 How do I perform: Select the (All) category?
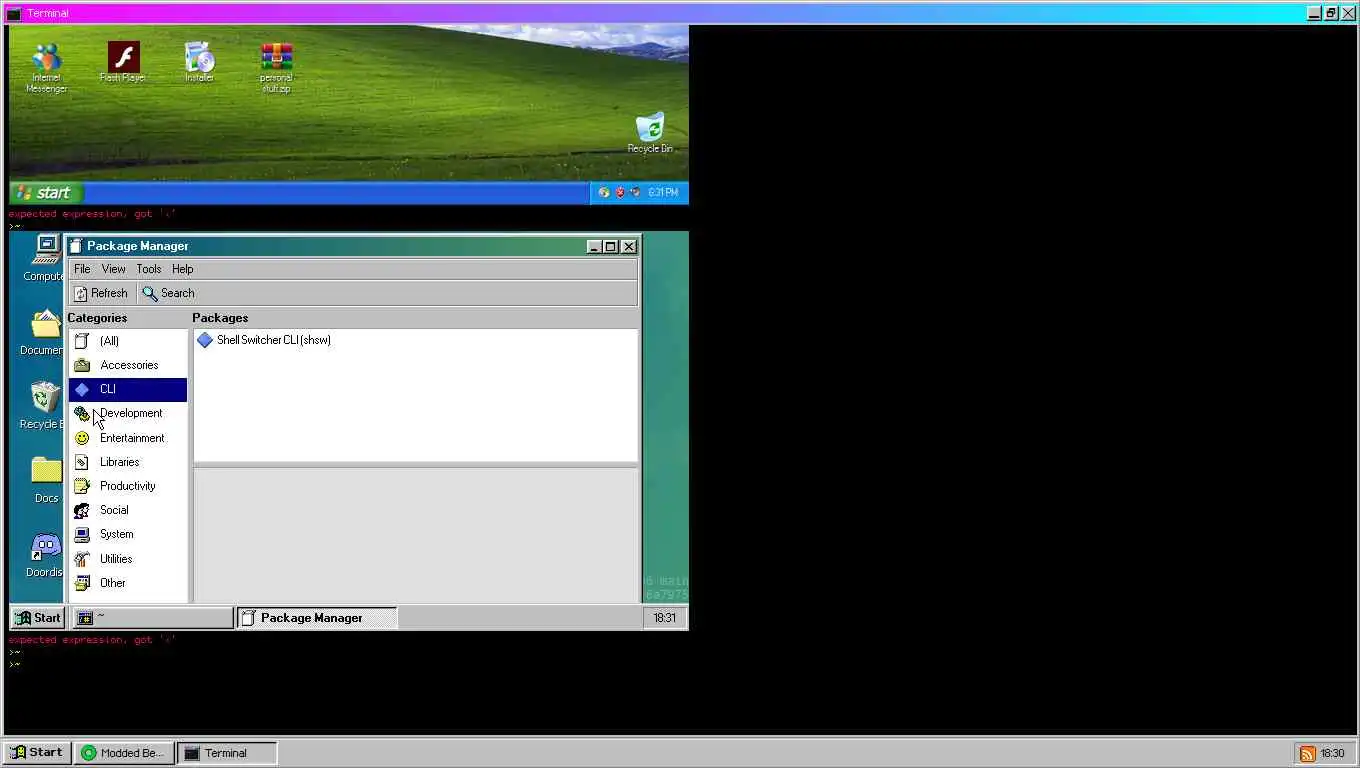click(x=128, y=341)
